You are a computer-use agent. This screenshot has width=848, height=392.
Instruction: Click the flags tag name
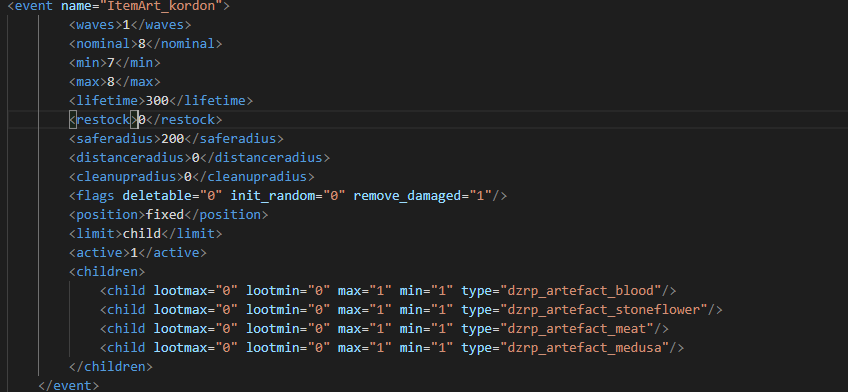tap(96, 196)
